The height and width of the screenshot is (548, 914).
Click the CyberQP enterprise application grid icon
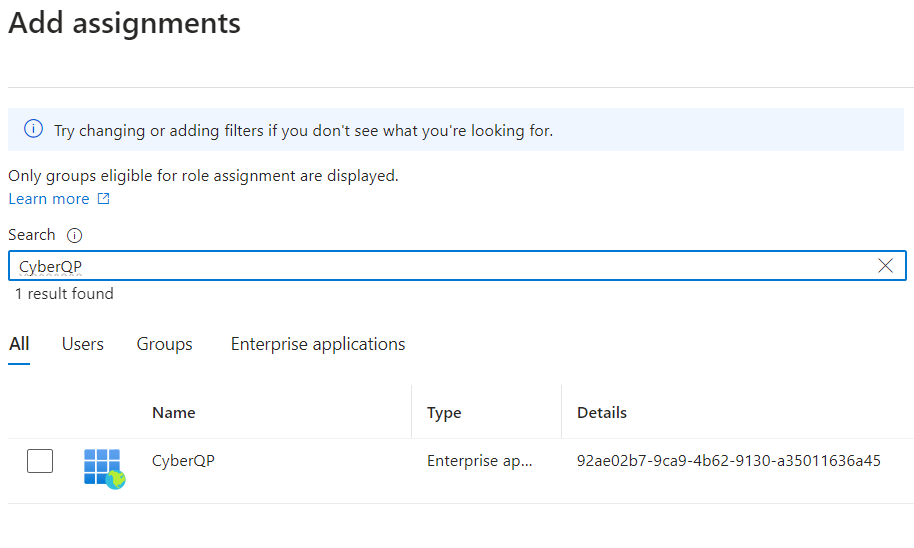point(104,468)
